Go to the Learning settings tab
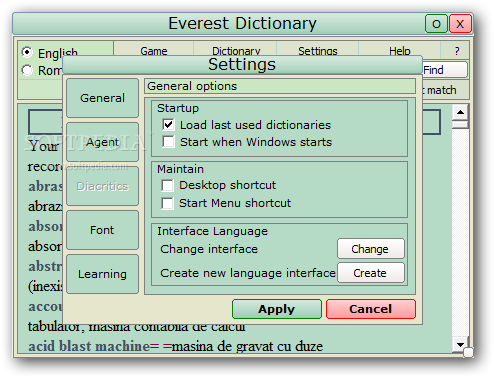 (102, 274)
